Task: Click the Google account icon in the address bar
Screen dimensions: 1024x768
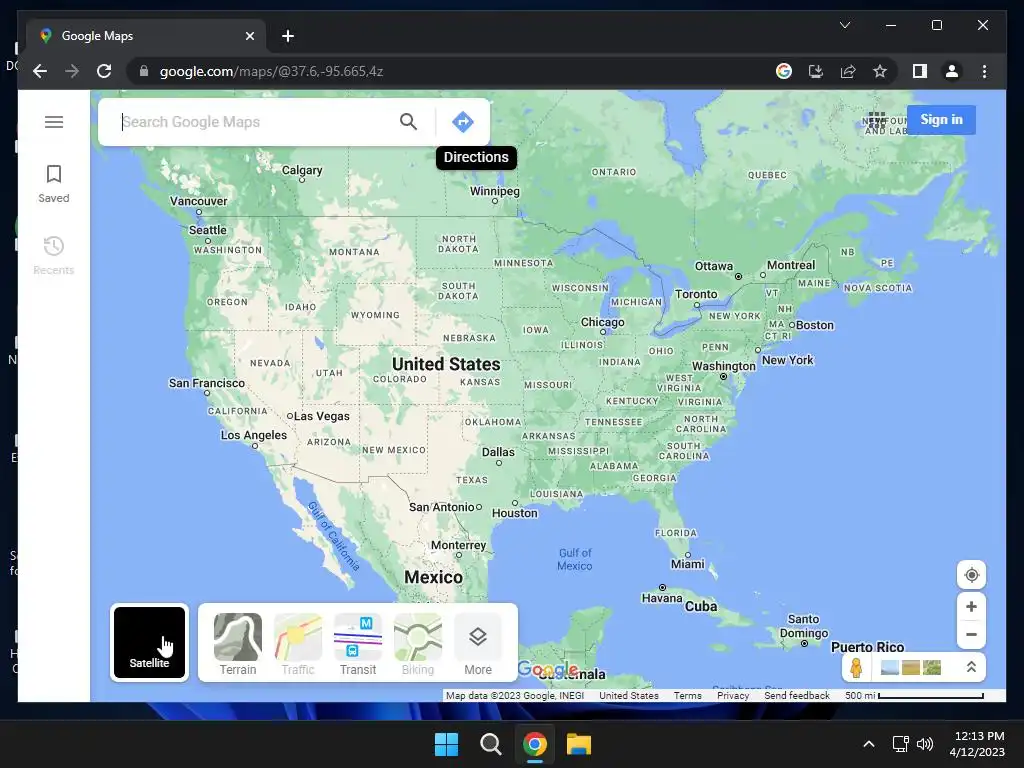Action: (x=784, y=71)
